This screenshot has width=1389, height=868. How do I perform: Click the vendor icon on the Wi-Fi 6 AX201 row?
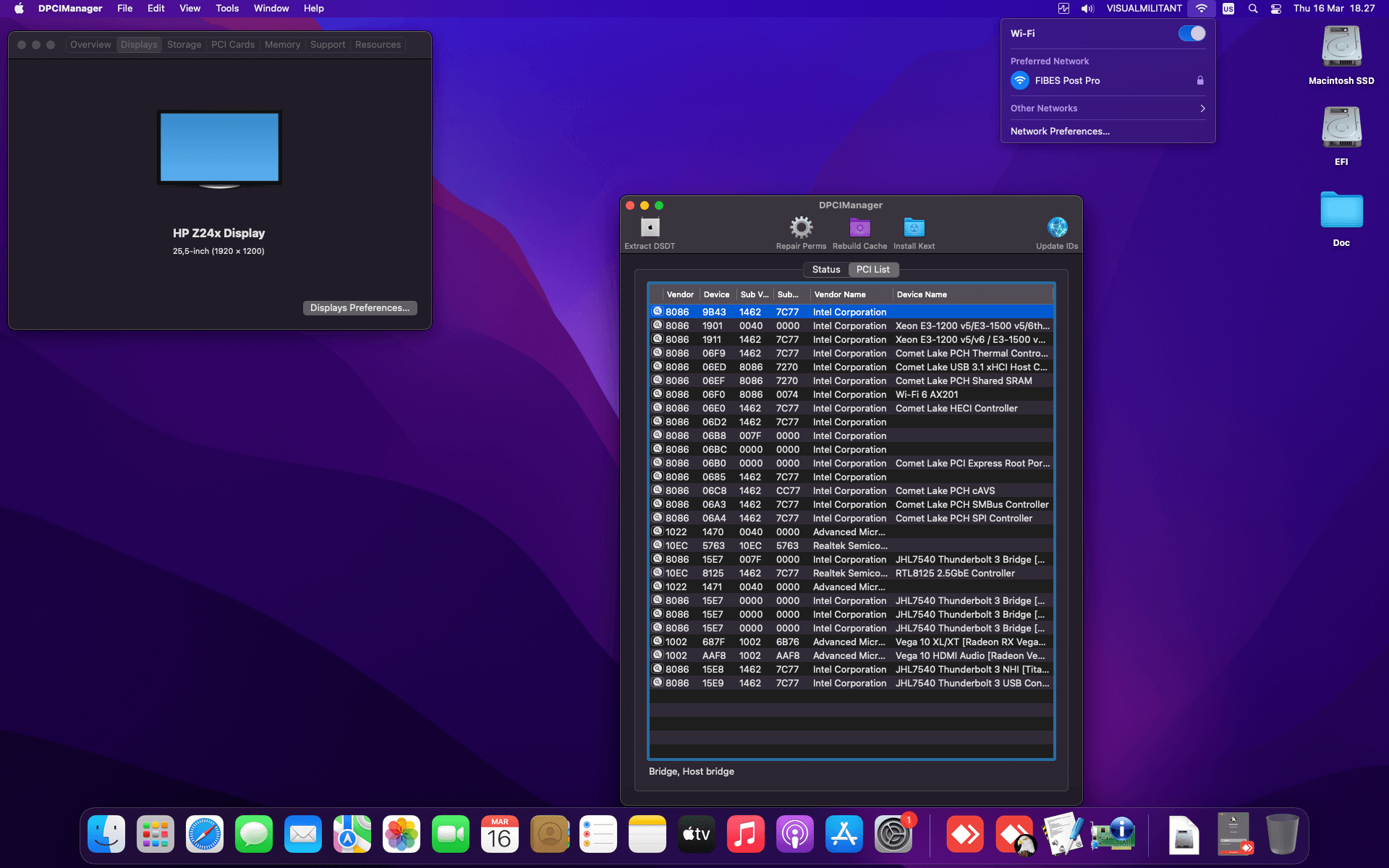(657, 394)
